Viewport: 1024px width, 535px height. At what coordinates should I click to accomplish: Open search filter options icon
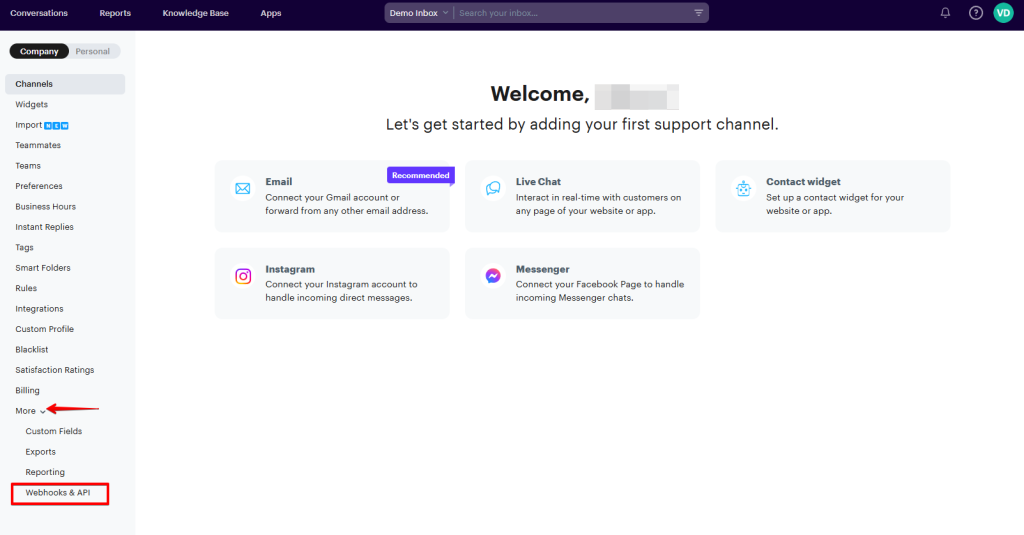(698, 13)
